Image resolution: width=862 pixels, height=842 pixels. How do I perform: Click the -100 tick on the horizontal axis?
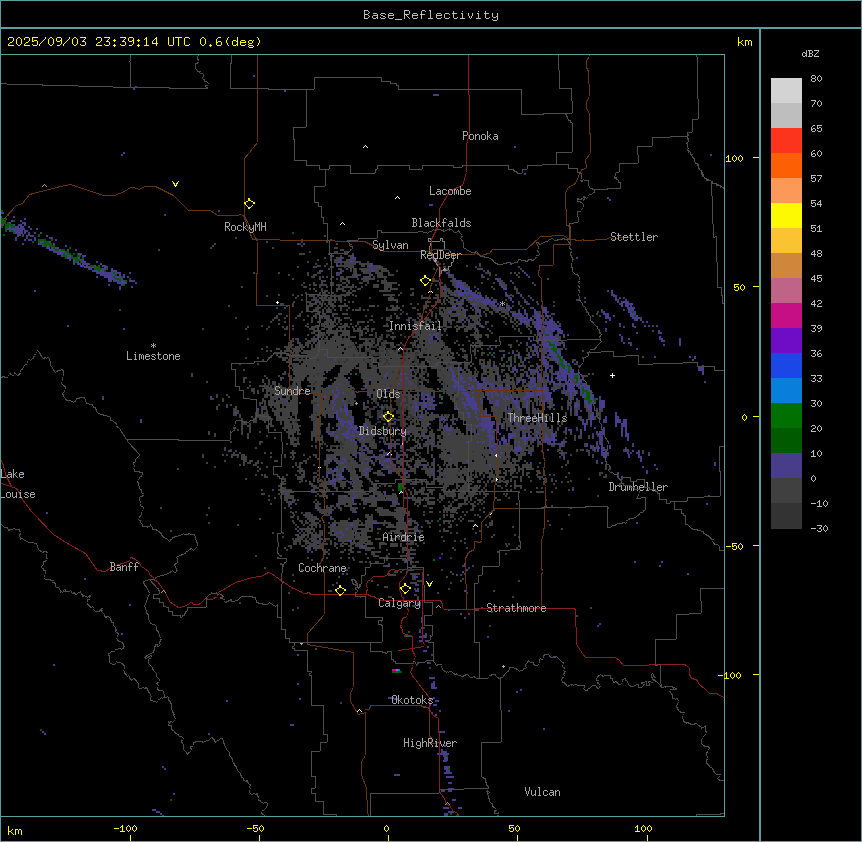(125, 829)
